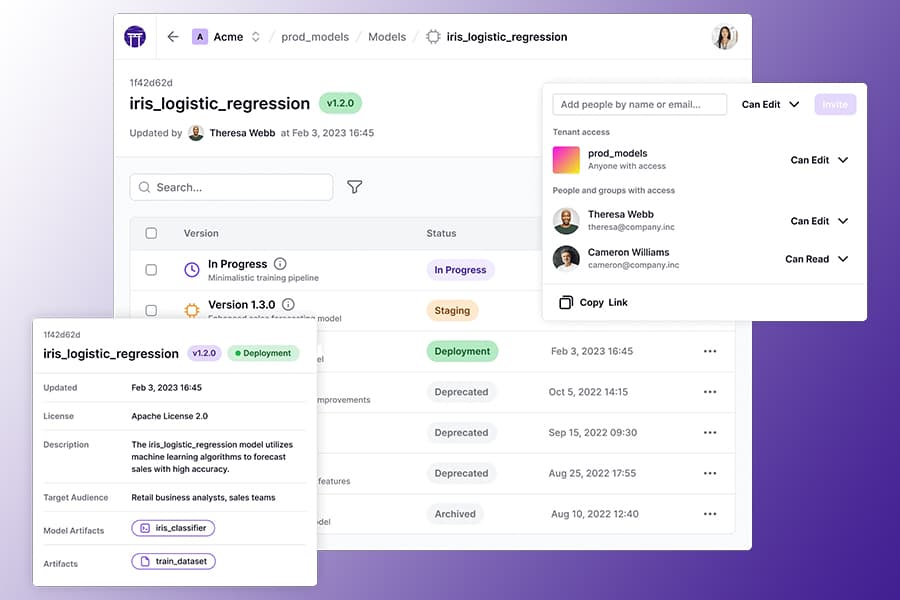The width and height of the screenshot is (900, 600).
Task: Check the In Progress row checkbox
Action: pos(151,270)
